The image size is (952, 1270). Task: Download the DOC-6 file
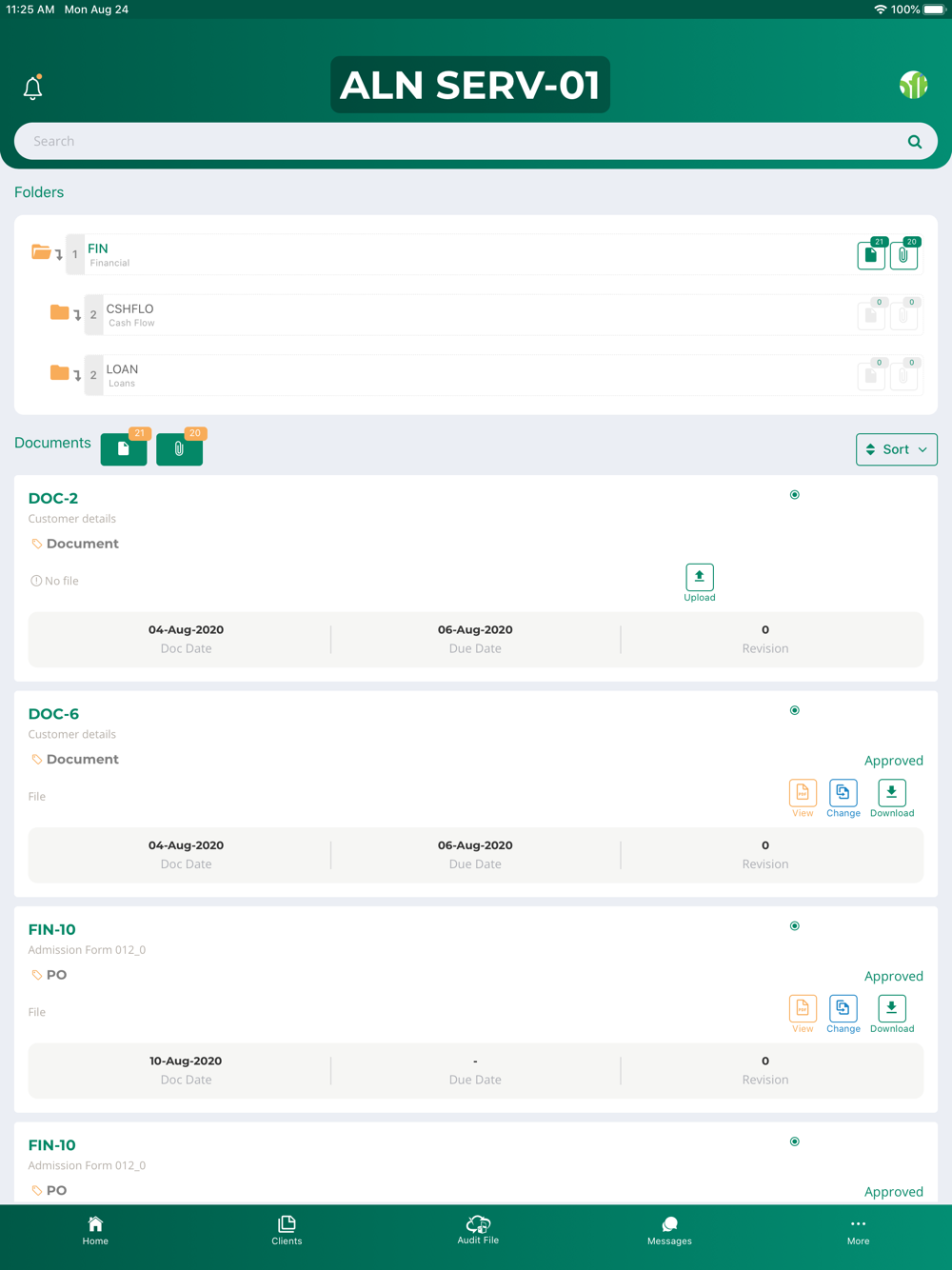coord(892,799)
